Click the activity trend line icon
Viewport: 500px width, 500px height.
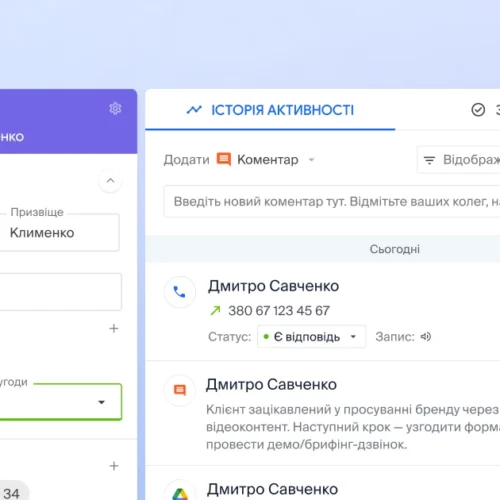click(x=194, y=110)
